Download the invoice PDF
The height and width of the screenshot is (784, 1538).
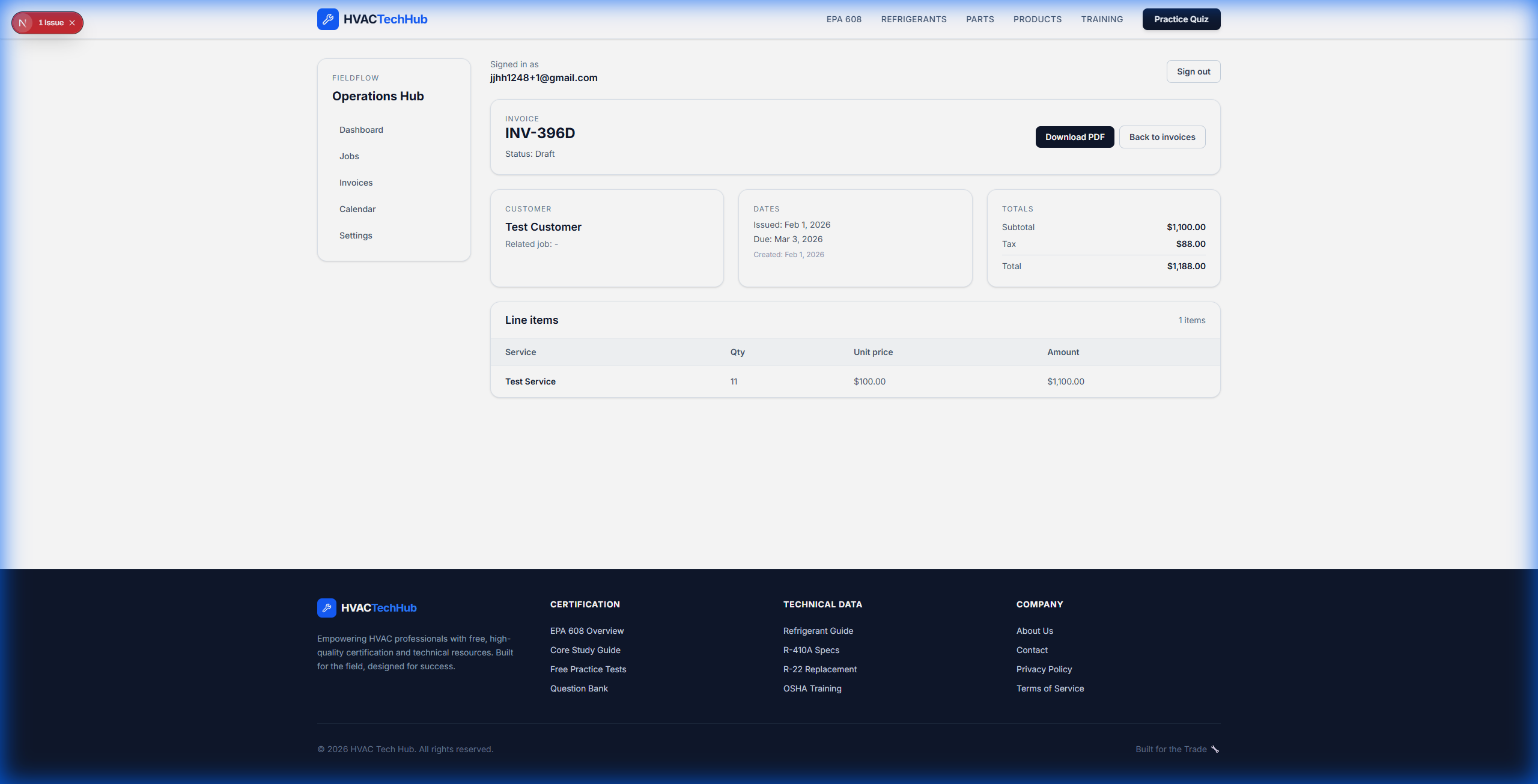pyautogui.click(x=1074, y=136)
